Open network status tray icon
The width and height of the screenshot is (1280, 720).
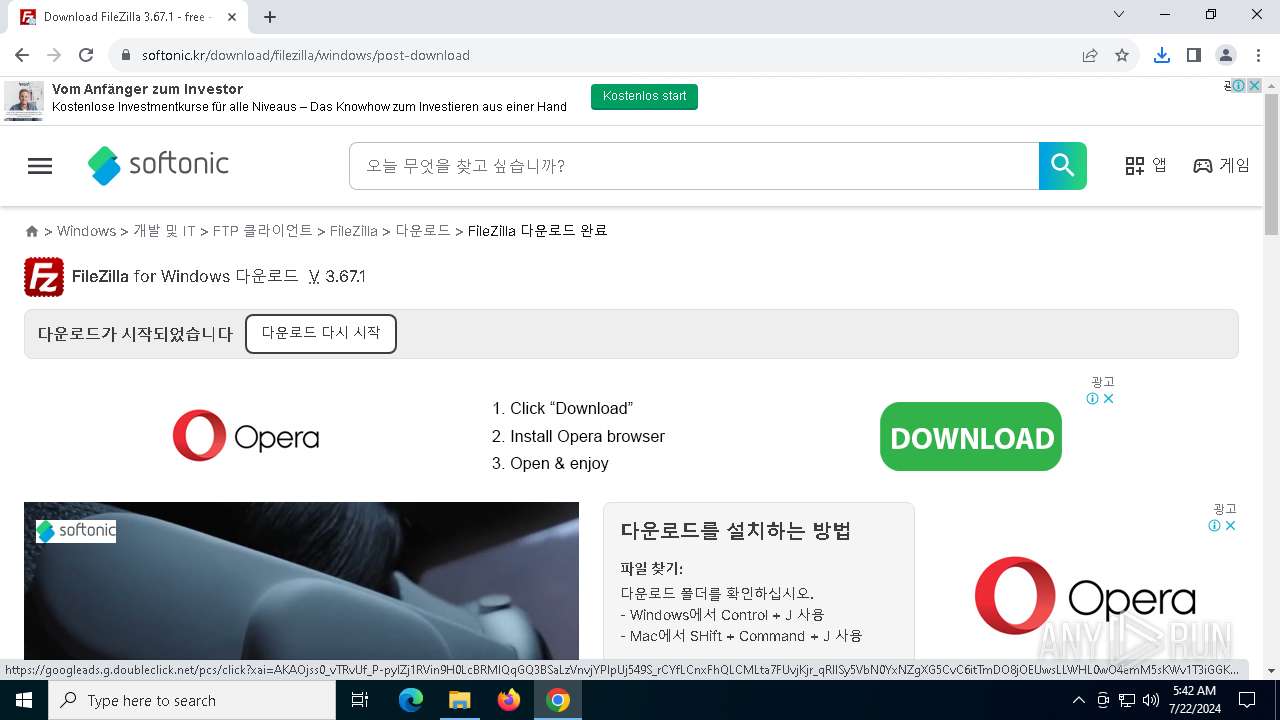tap(1127, 700)
